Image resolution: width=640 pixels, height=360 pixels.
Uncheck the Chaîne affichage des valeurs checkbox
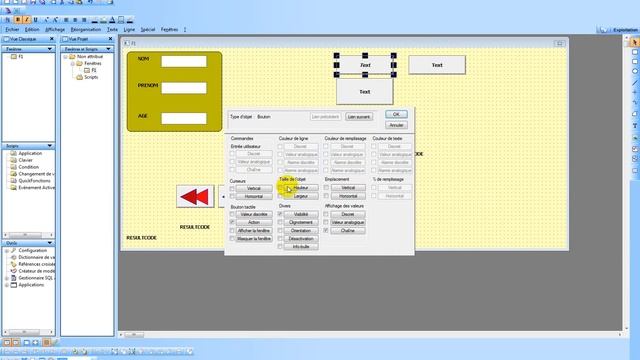coord(326,231)
